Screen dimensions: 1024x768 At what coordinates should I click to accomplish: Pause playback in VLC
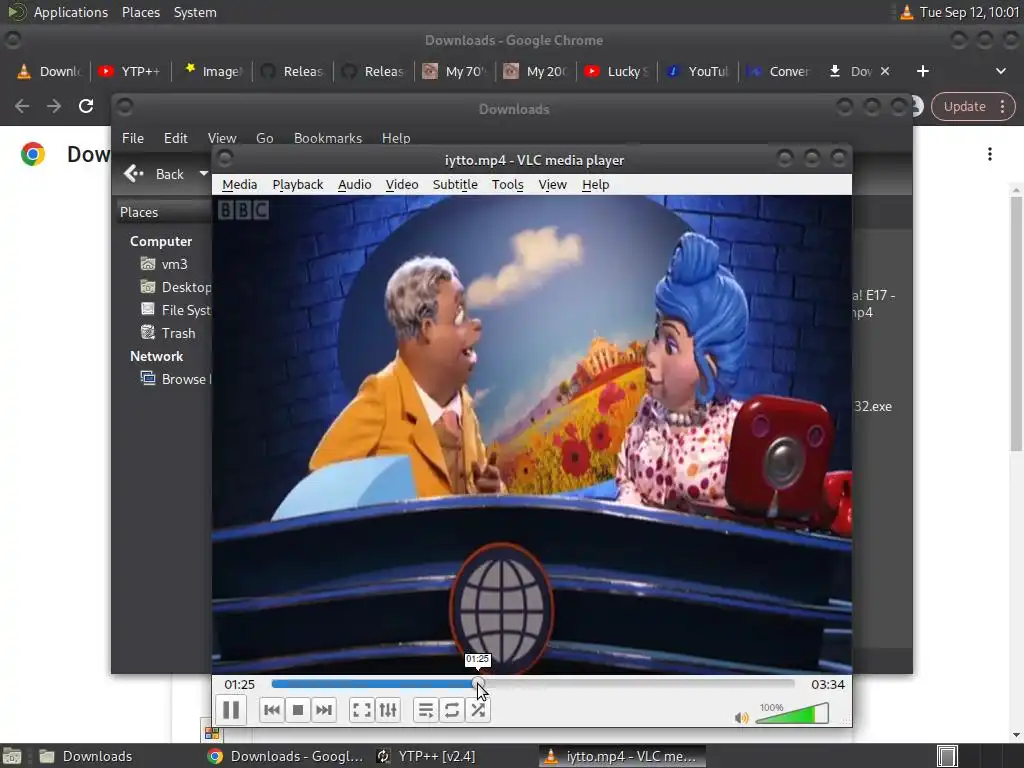231,710
